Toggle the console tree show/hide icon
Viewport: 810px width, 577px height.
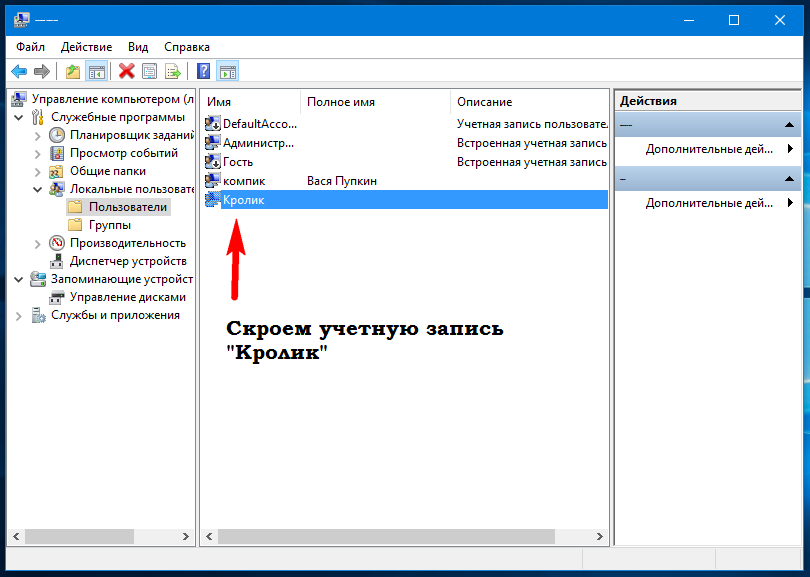point(97,71)
